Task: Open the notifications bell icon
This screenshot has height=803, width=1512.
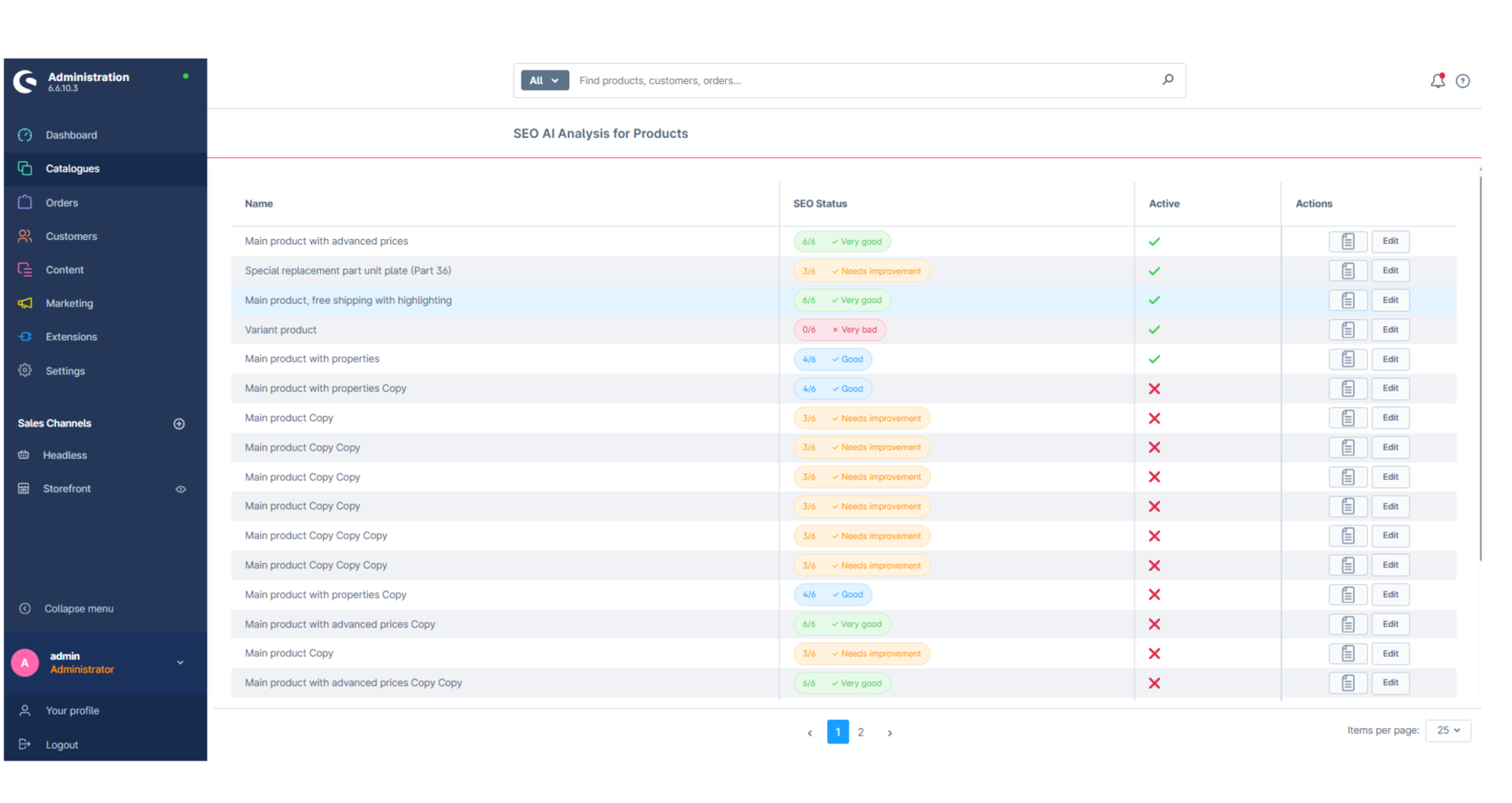Action: pos(1437,80)
